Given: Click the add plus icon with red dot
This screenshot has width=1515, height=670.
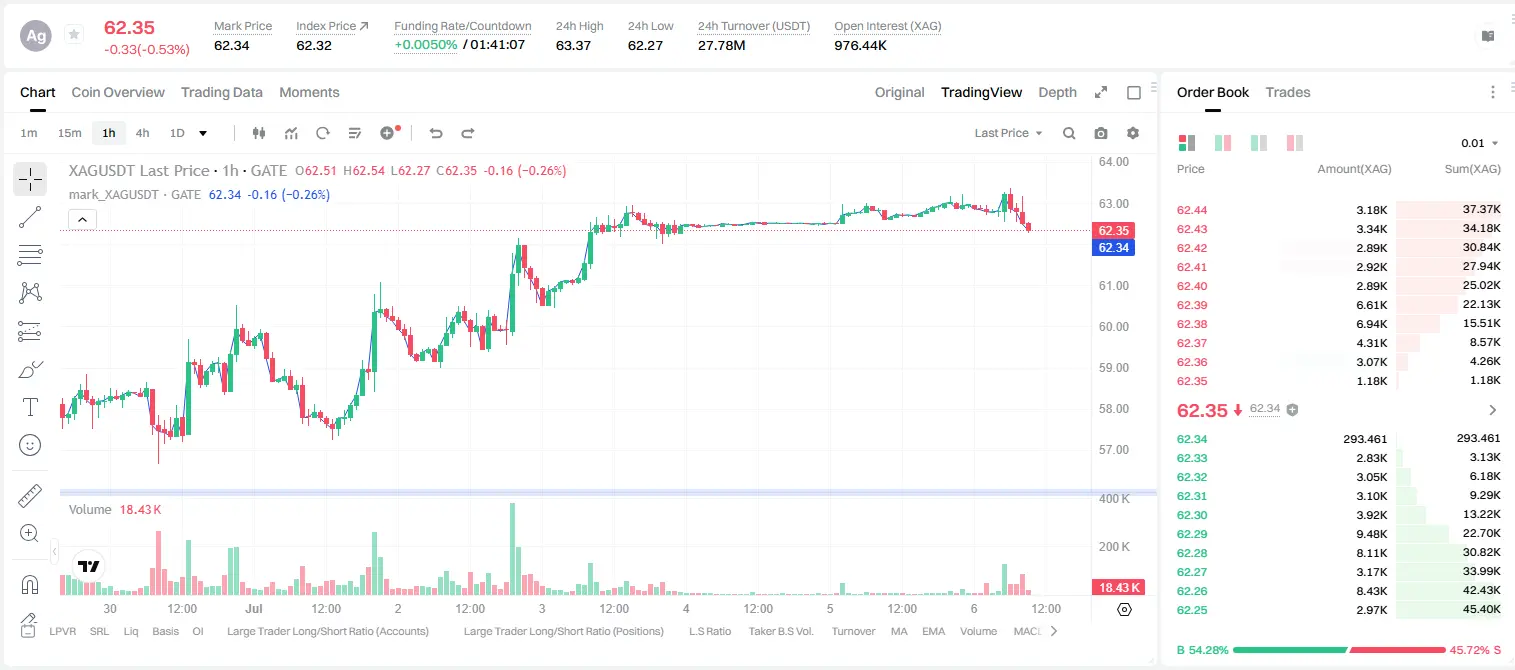Looking at the screenshot, I should click(389, 133).
